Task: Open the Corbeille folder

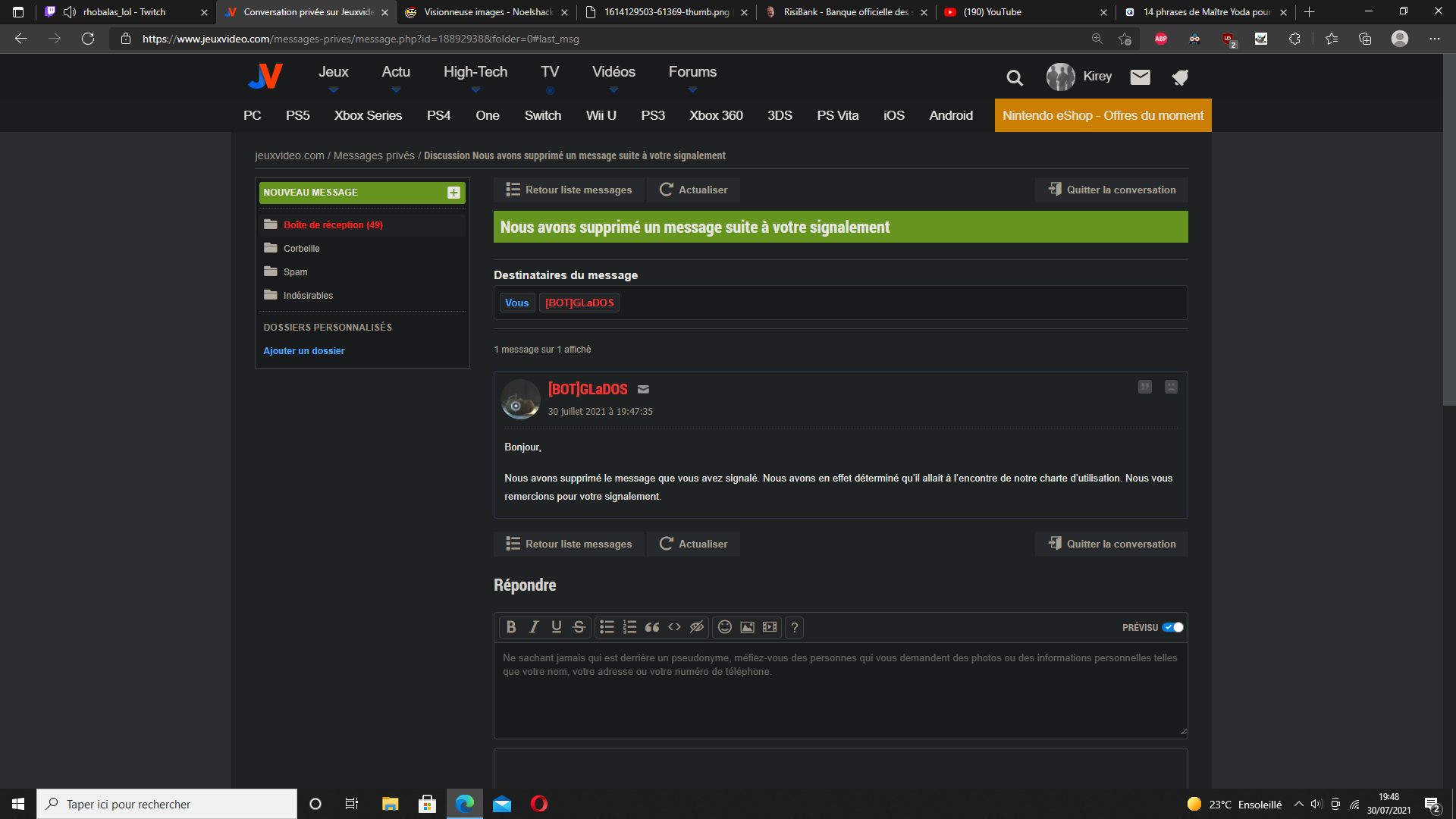Action: [x=302, y=249]
